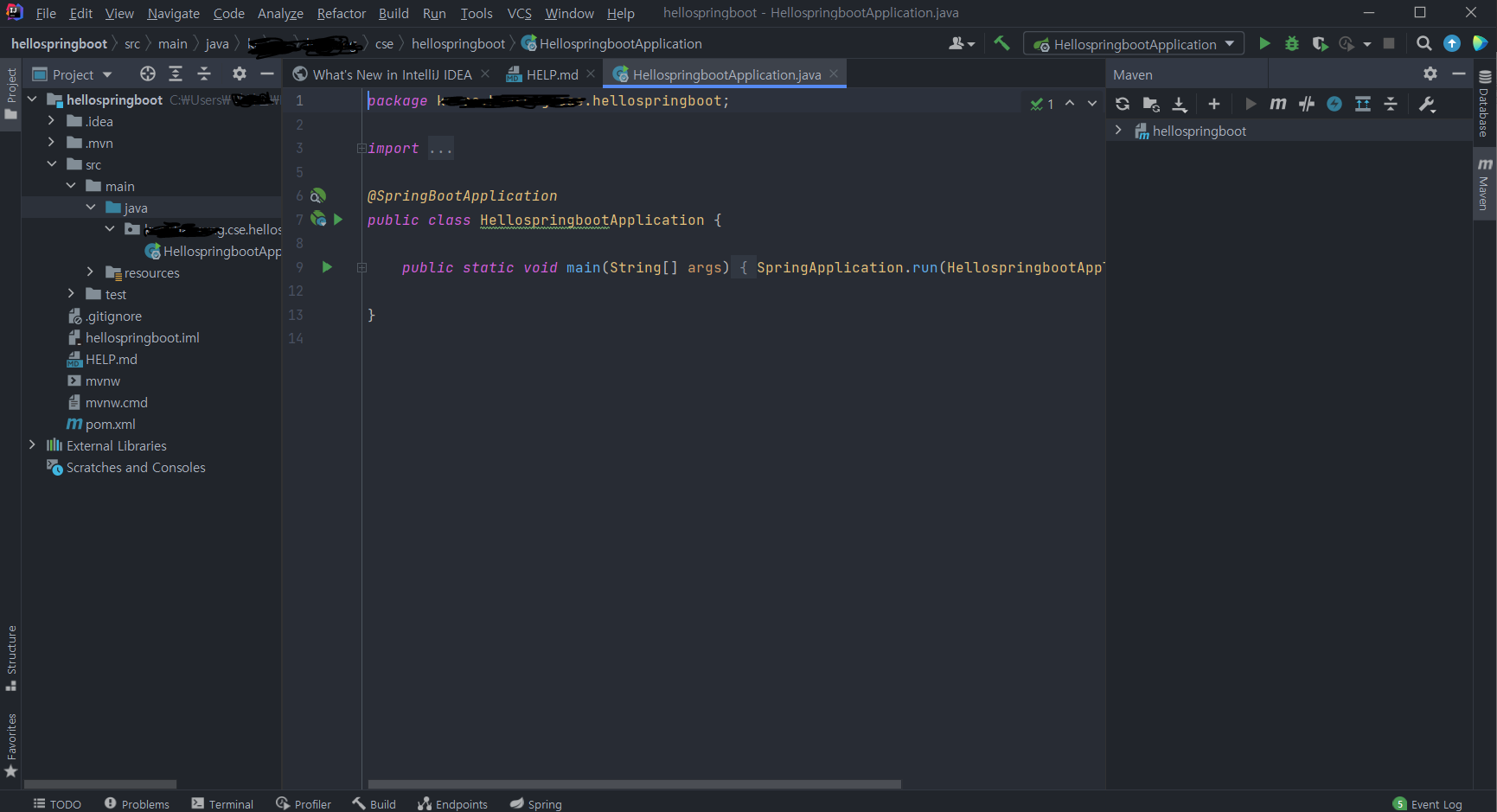1497x812 pixels.
Task: Click run gutter icon beside class declaration
Action: tap(338, 220)
